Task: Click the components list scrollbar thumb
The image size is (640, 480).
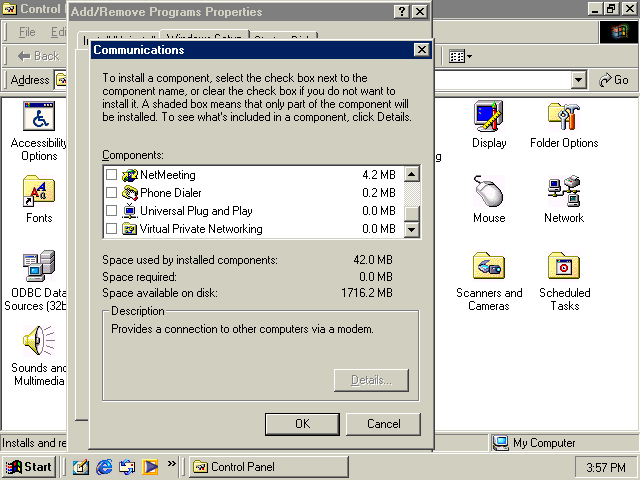Action: (x=412, y=213)
